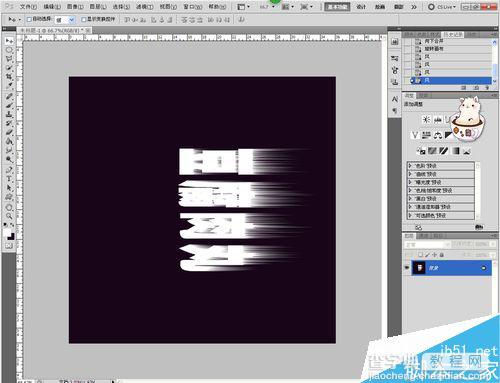Open the layer blend mode dropdown
The width and height of the screenshot is (500, 383).
(x=427, y=245)
